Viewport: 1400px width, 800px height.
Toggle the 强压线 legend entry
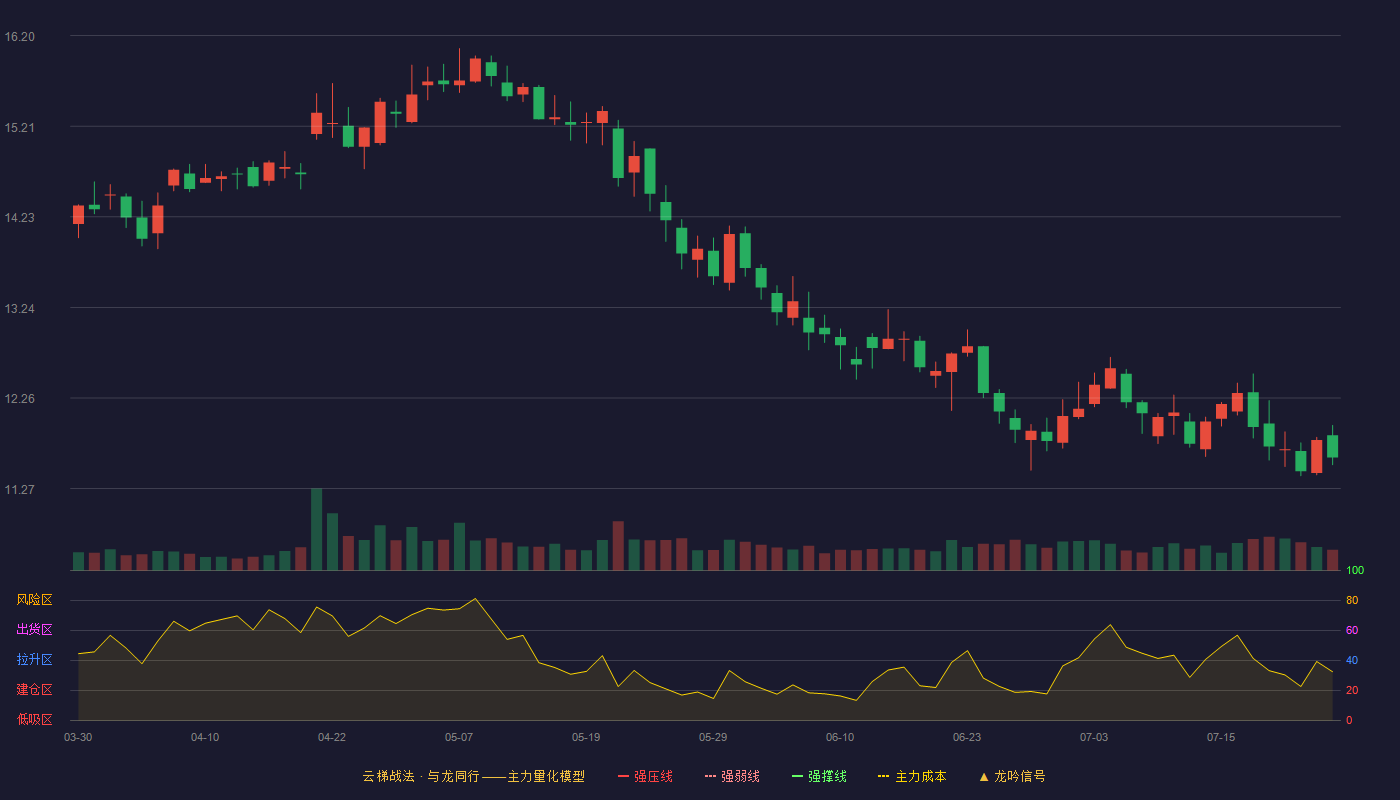pyautogui.click(x=645, y=776)
